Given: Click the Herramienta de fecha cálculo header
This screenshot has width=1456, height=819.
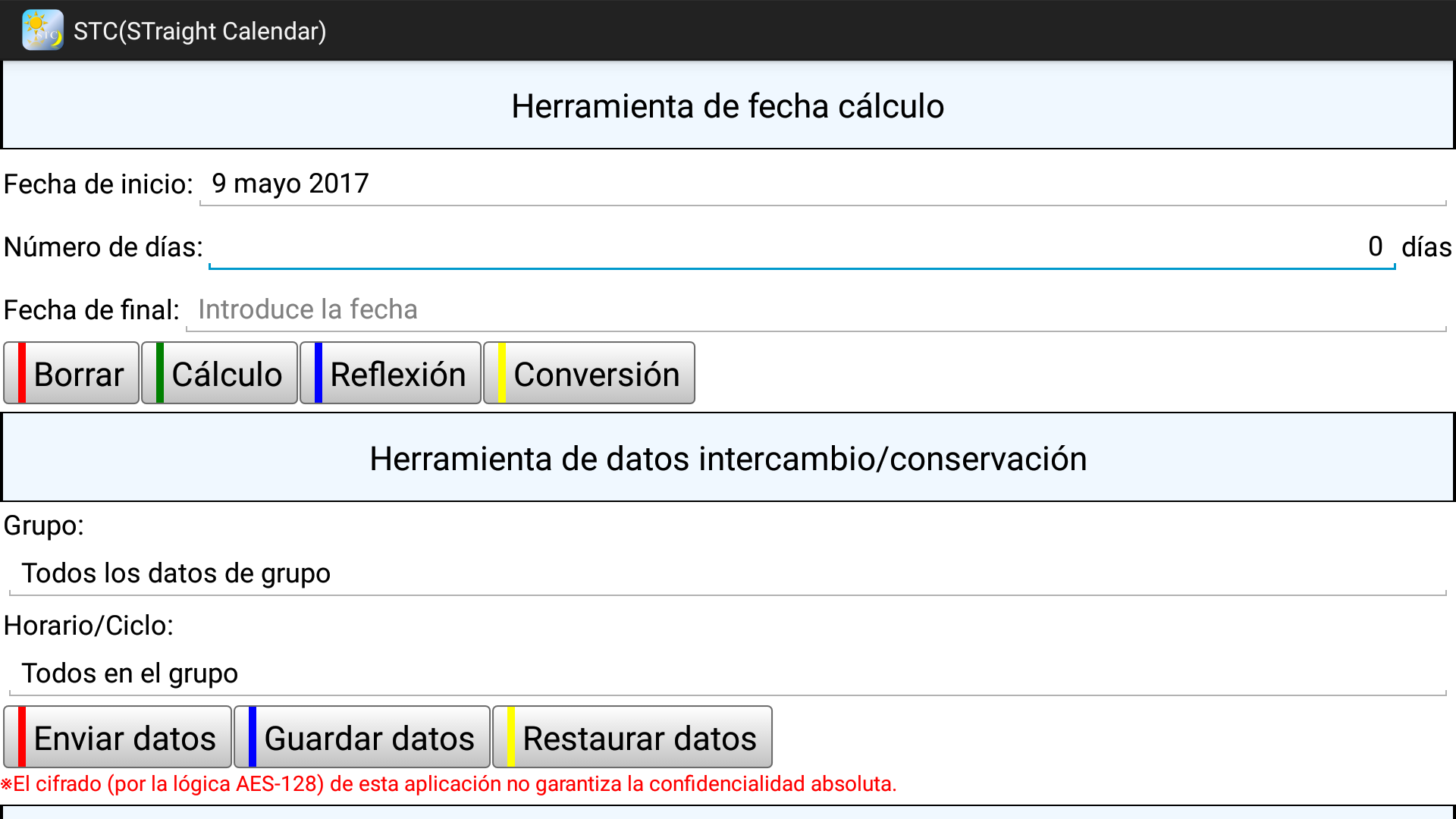Looking at the screenshot, I should [727, 106].
